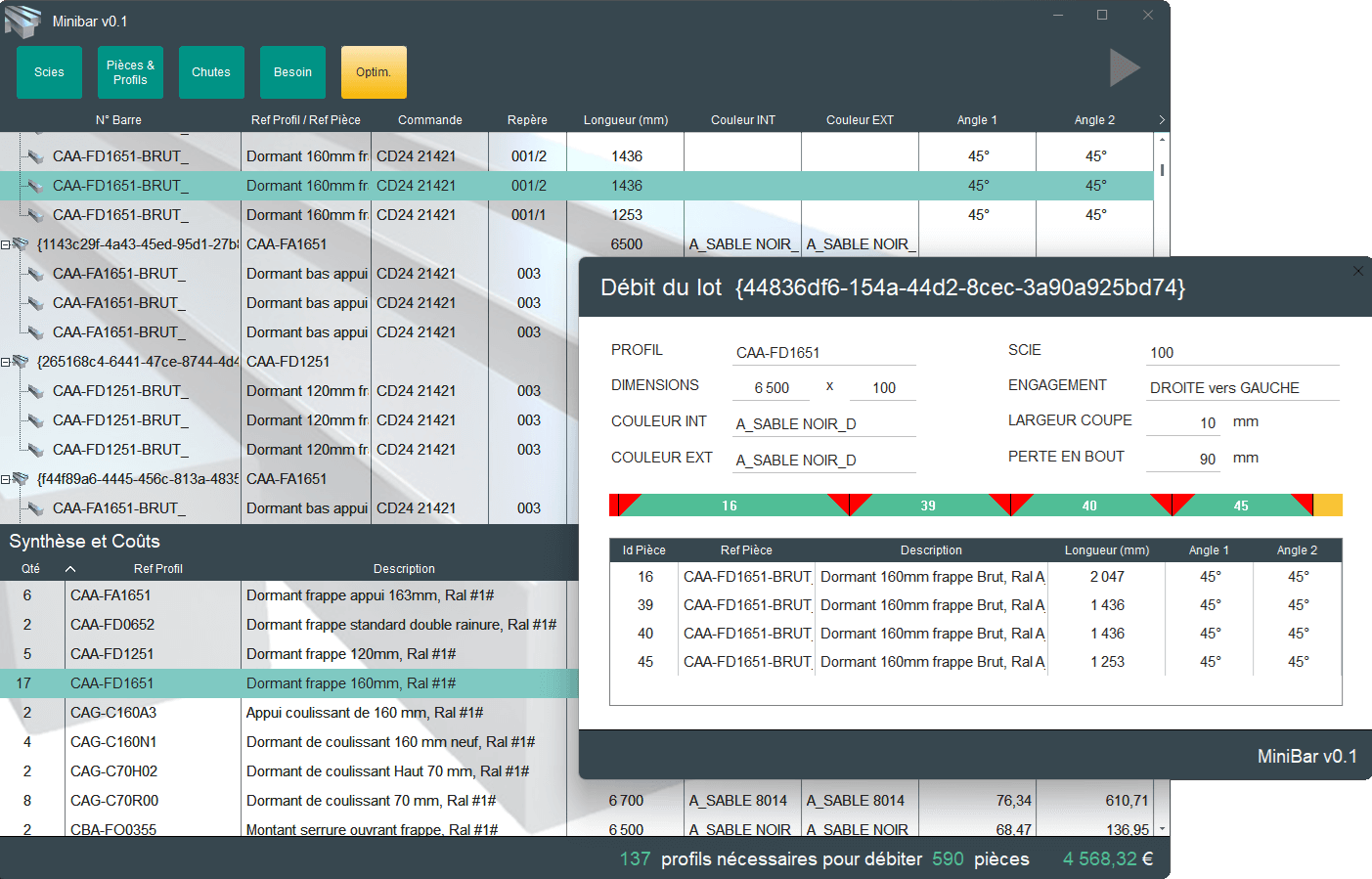Collapse the {265168c4 lot tree node

[6, 362]
